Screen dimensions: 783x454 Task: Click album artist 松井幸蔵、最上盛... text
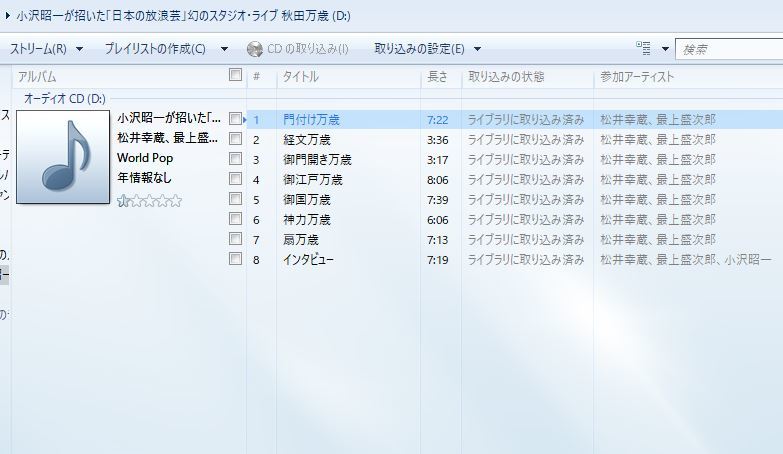tap(168, 137)
